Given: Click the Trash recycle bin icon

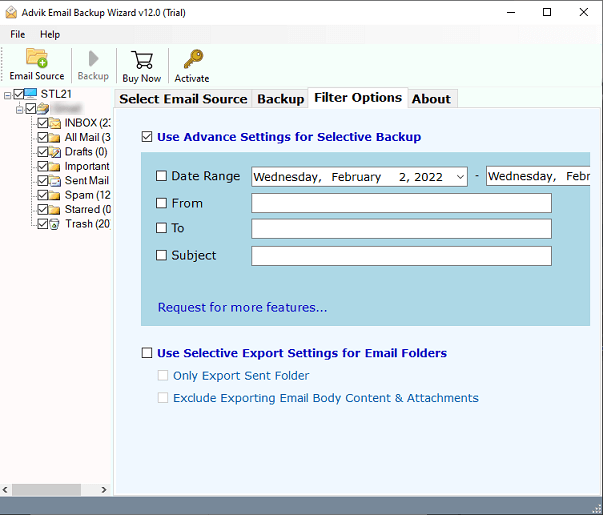Looking at the screenshot, I should (55, 224).
